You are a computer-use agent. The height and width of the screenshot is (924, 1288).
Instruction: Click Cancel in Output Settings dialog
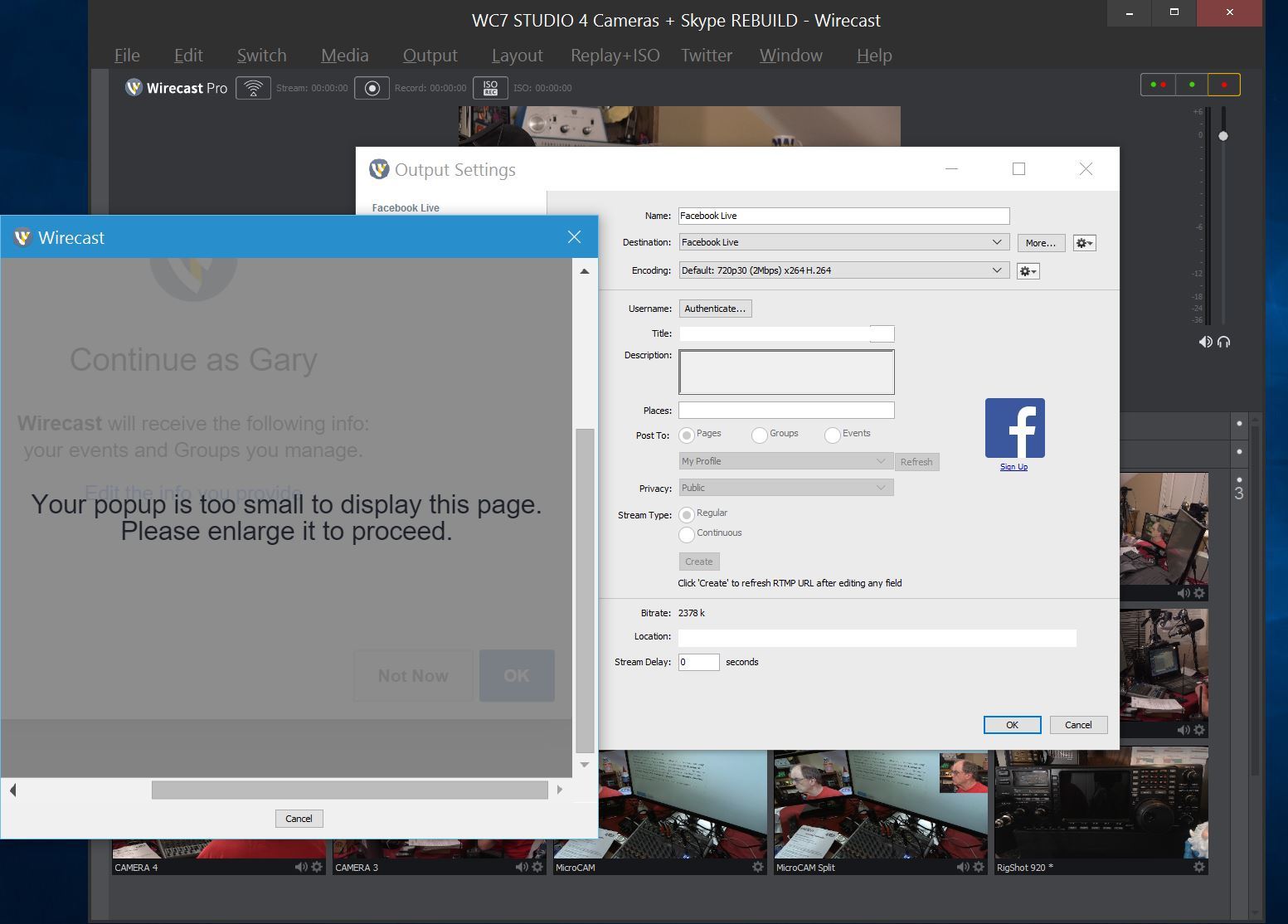point(1078,725)
